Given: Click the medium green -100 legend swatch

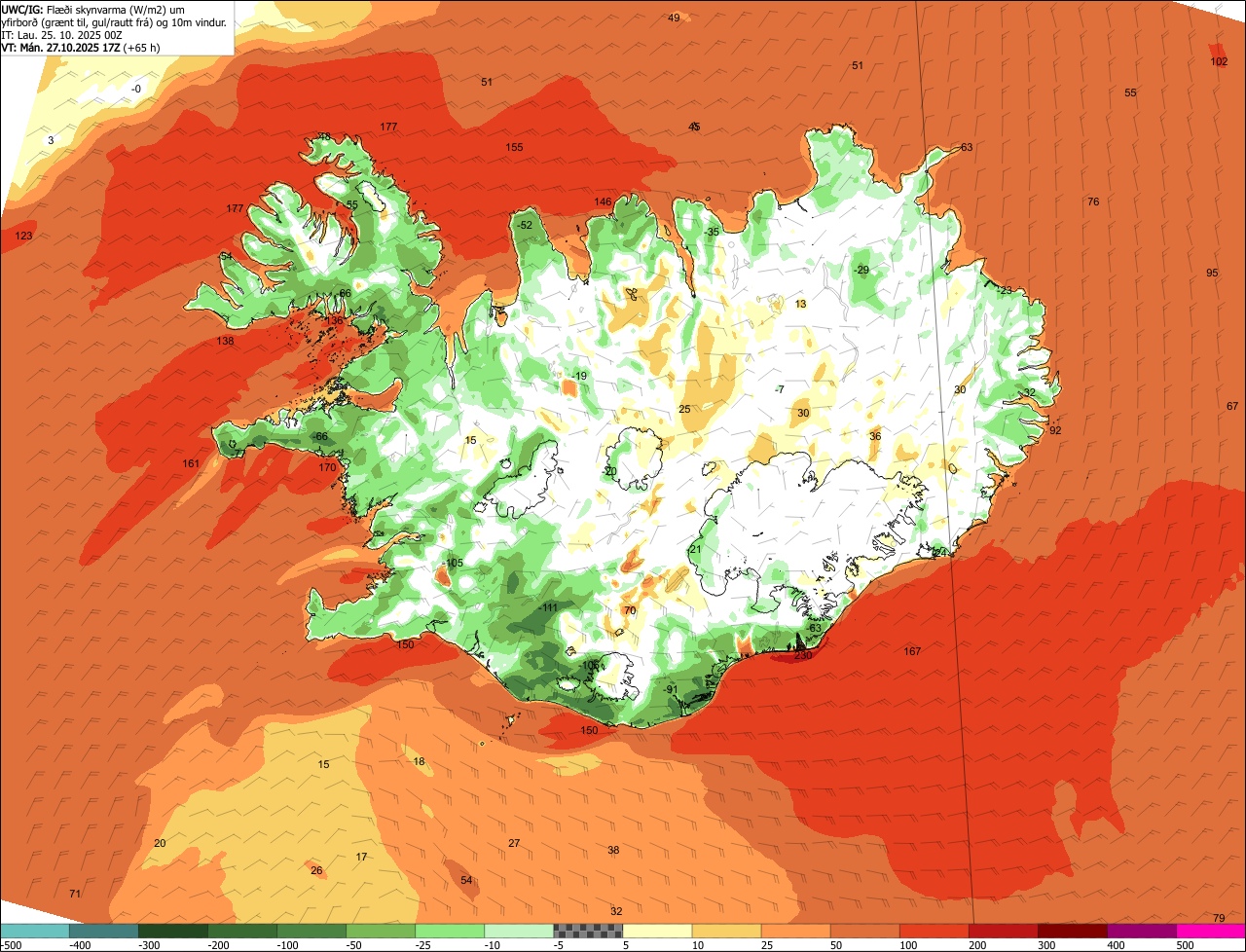Looking at the screenshot, I should (311, 931).
